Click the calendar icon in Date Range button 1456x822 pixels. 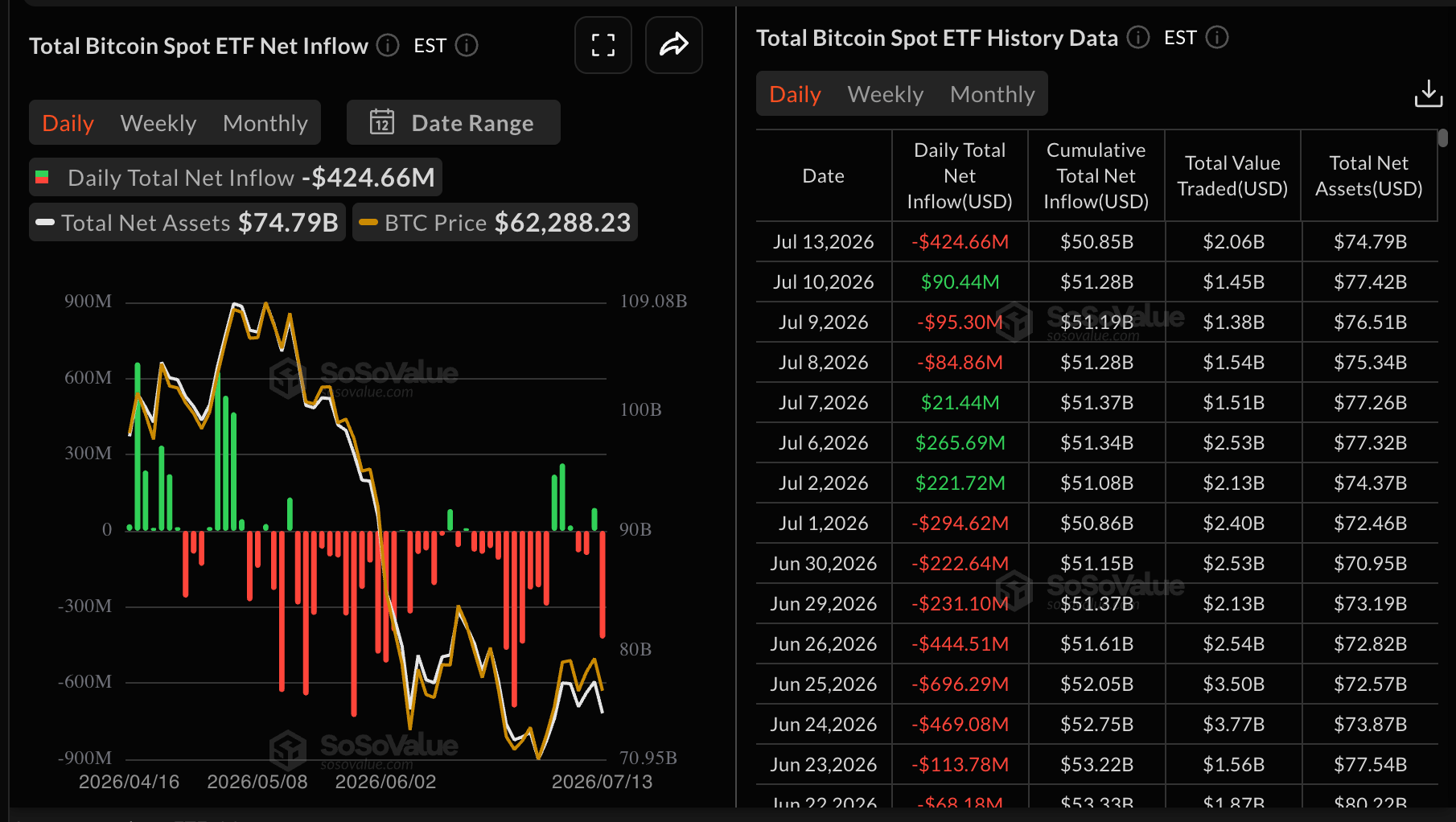point(382,122)
